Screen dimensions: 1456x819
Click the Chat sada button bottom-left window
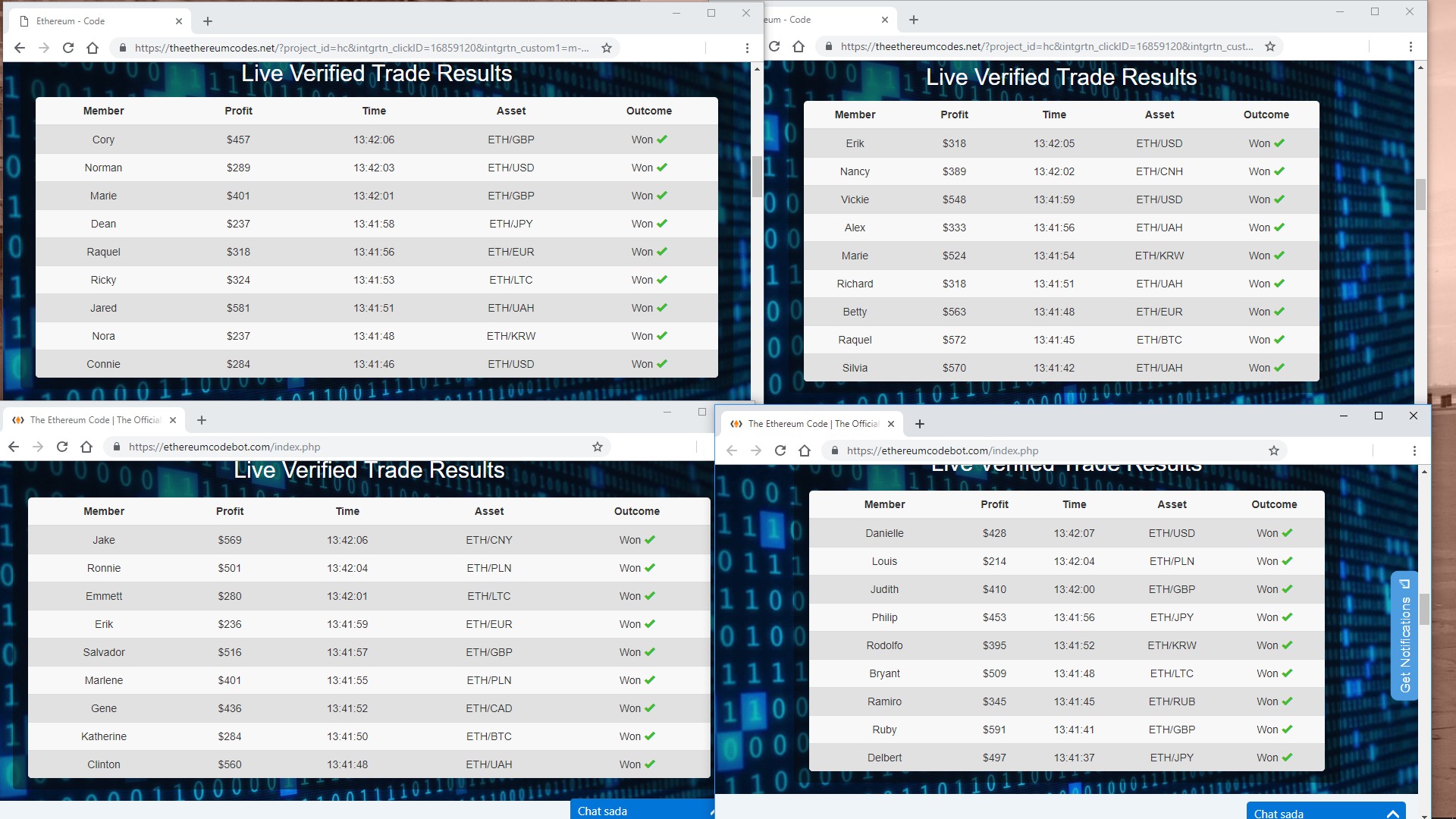point(603,811)
